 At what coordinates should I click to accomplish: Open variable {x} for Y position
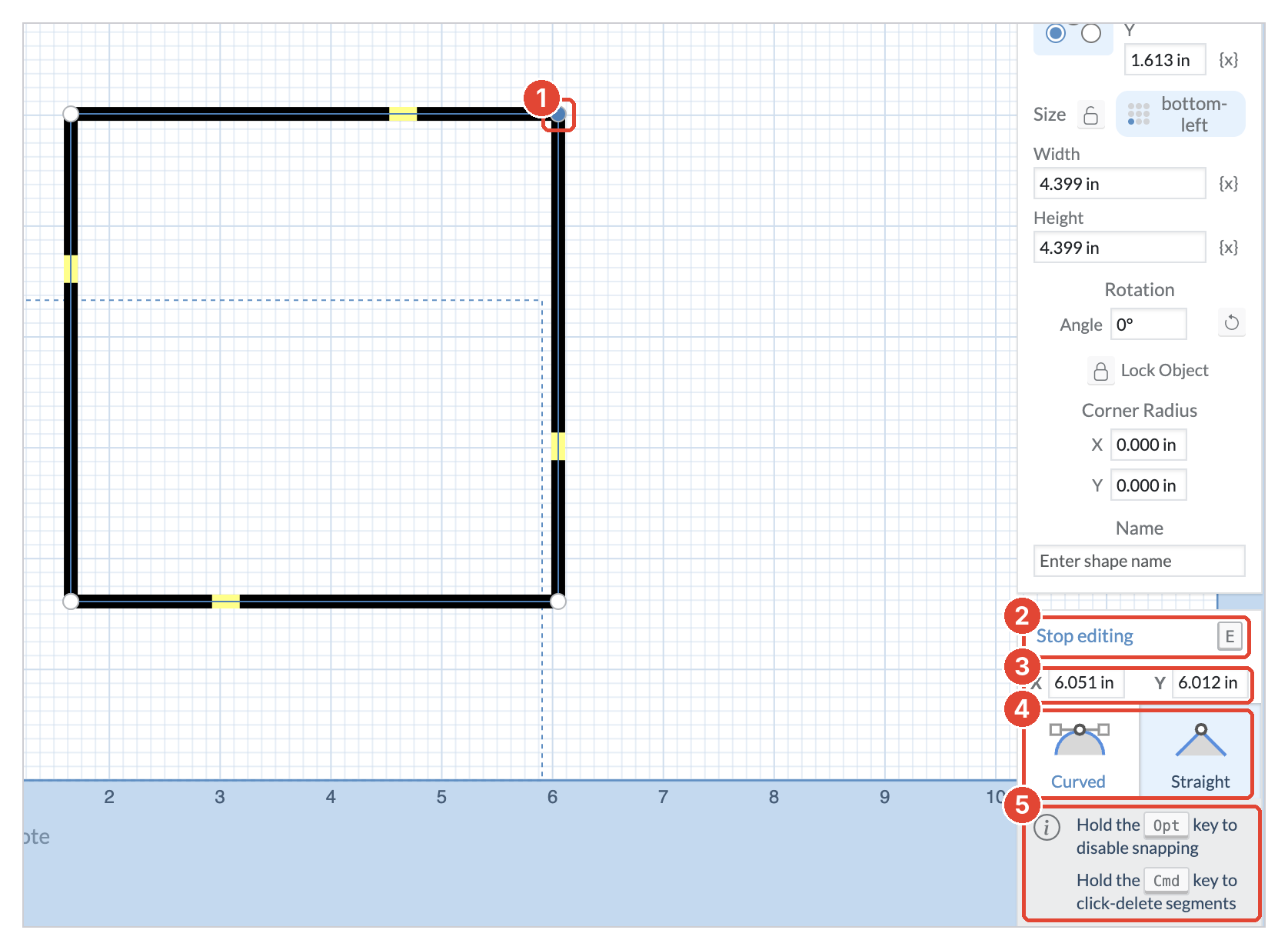1229,60
